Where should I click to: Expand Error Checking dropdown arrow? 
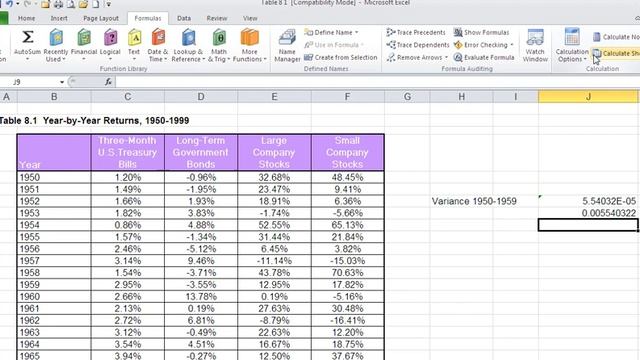(512, 45)
